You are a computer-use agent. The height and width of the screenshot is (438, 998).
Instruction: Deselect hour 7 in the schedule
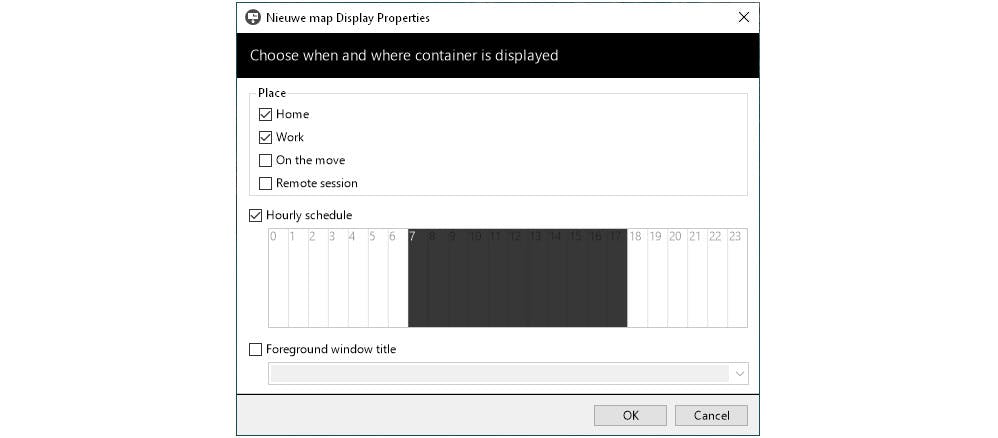418,280
